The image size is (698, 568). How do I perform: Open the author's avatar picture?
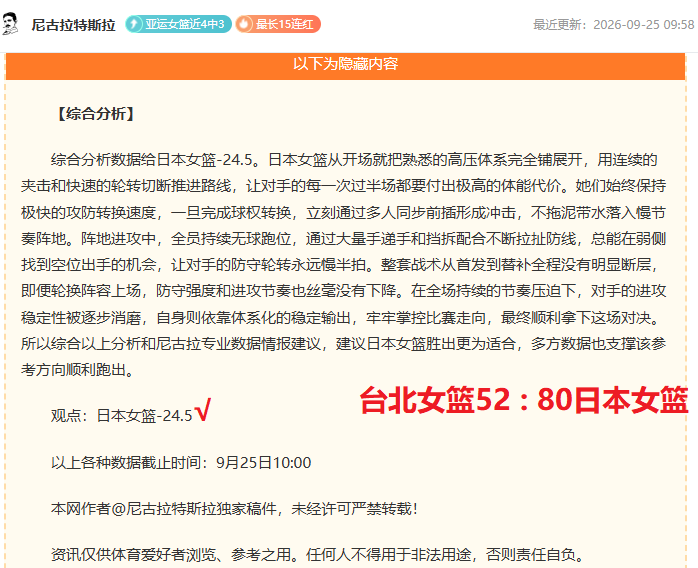point(10,24)
